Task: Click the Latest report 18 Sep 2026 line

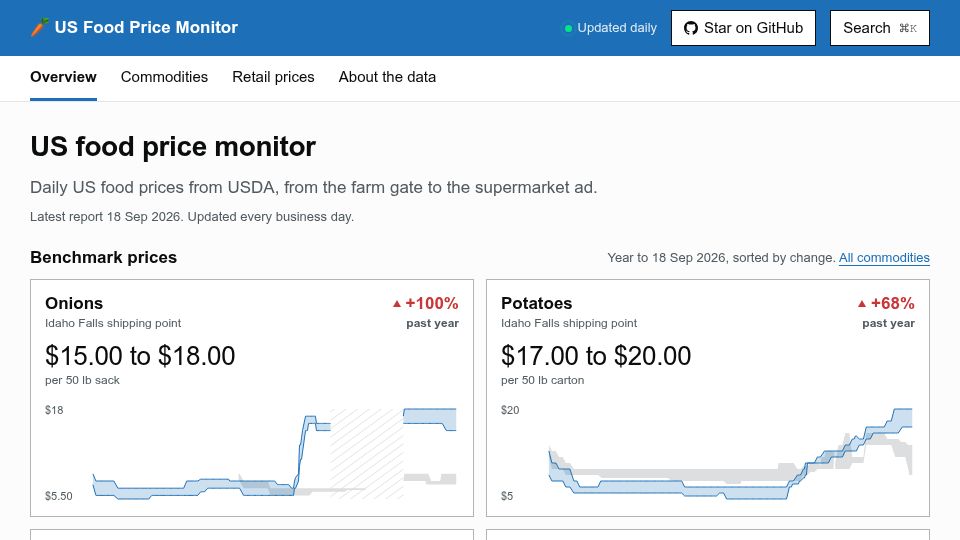Action: coord(192,217)
